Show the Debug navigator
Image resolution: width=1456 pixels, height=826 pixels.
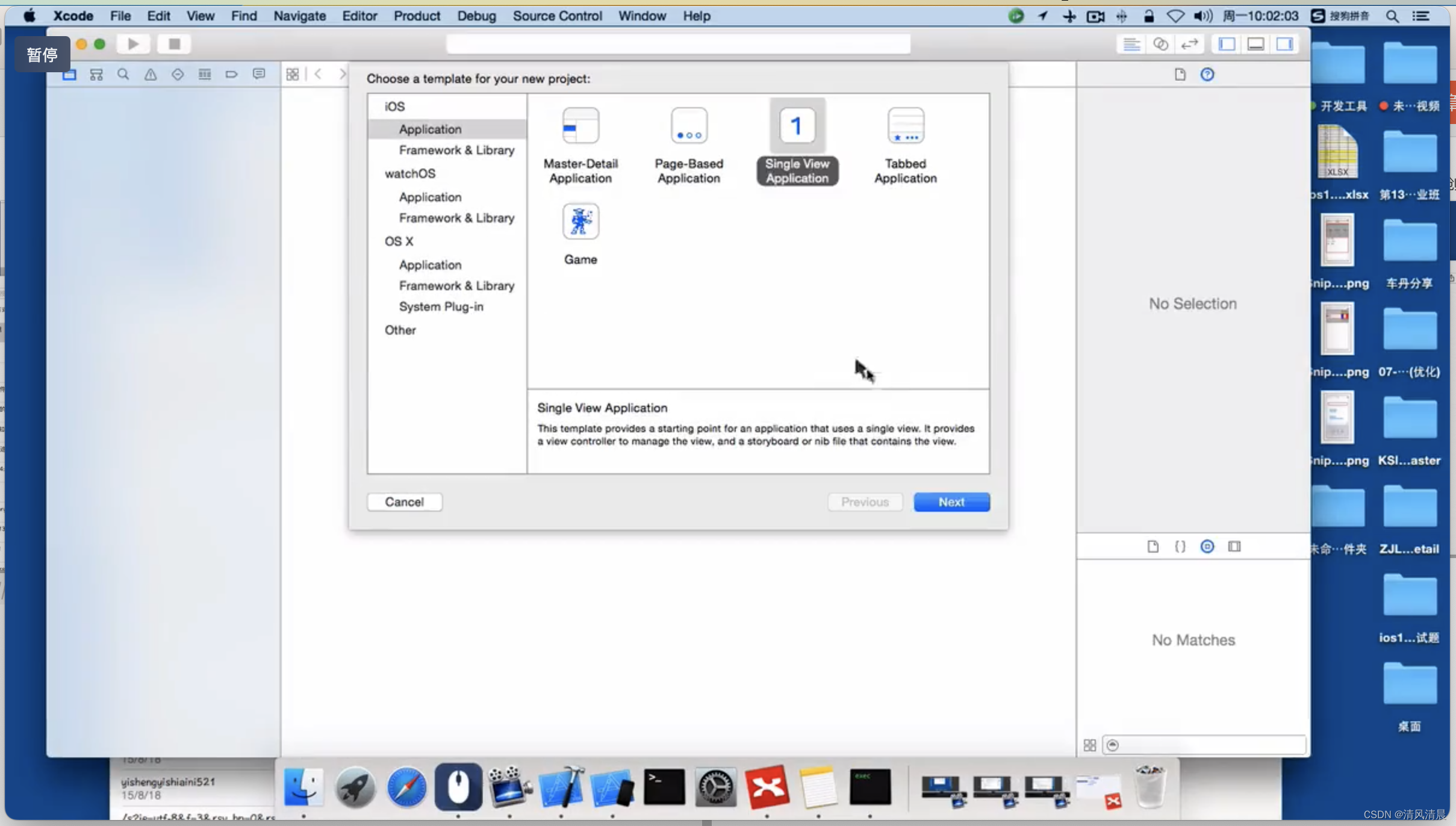205,74
